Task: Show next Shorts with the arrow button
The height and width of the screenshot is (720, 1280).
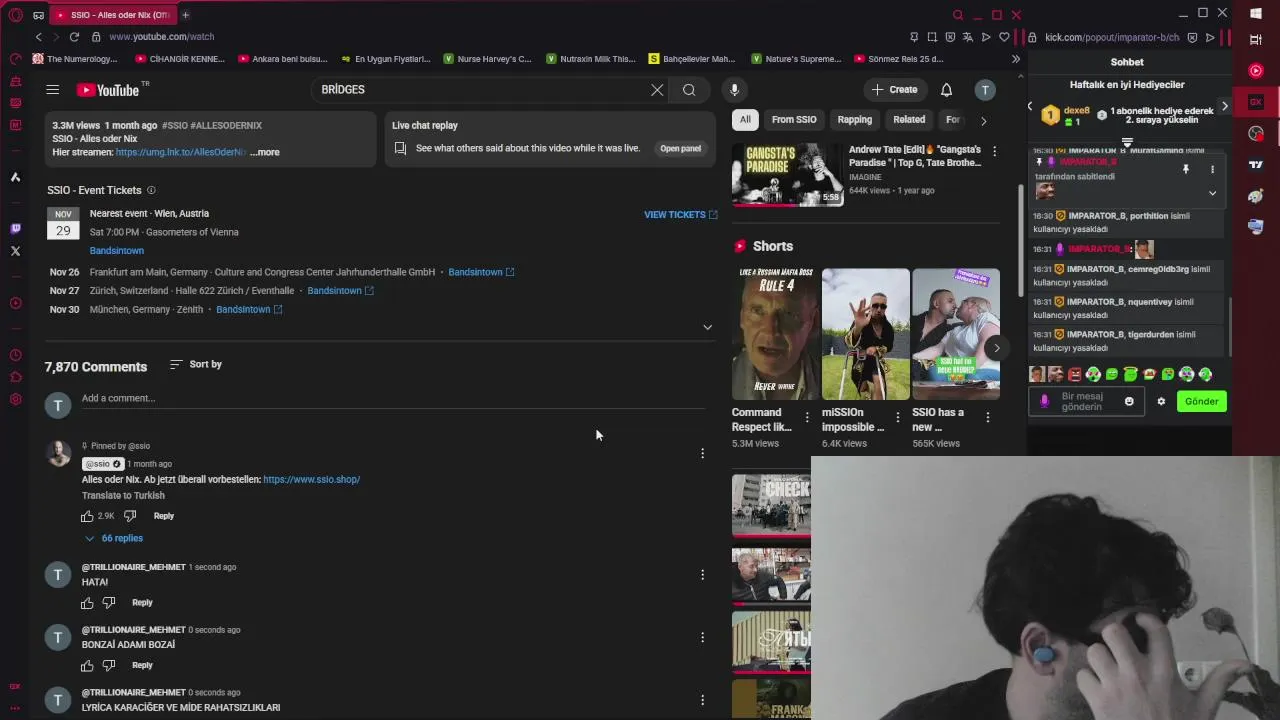Action: 996,348
